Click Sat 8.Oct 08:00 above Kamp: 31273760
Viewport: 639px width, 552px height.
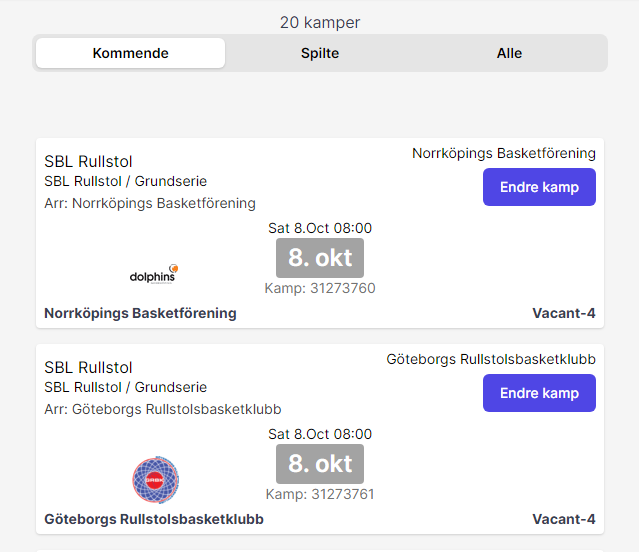(320, 228)
